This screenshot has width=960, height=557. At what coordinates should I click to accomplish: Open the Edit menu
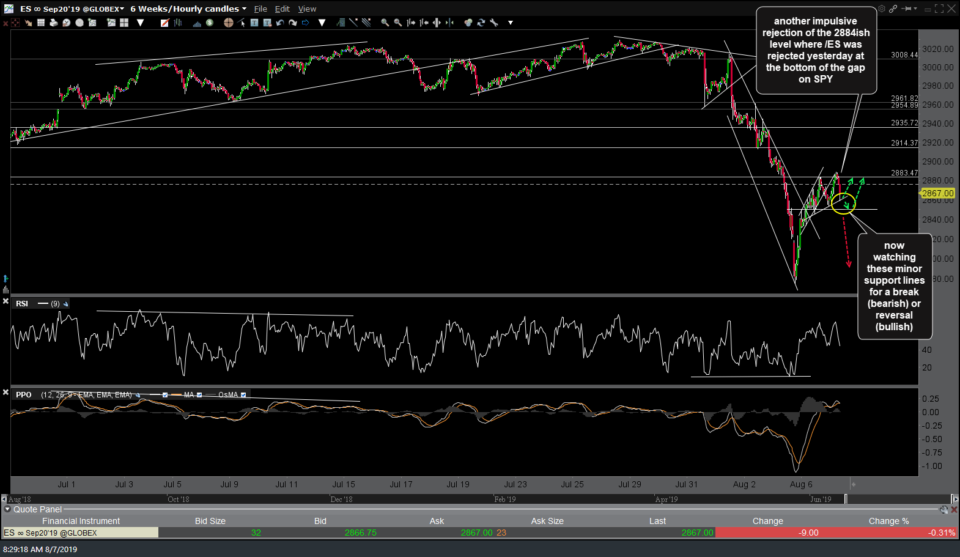click(x=282, y=9)
